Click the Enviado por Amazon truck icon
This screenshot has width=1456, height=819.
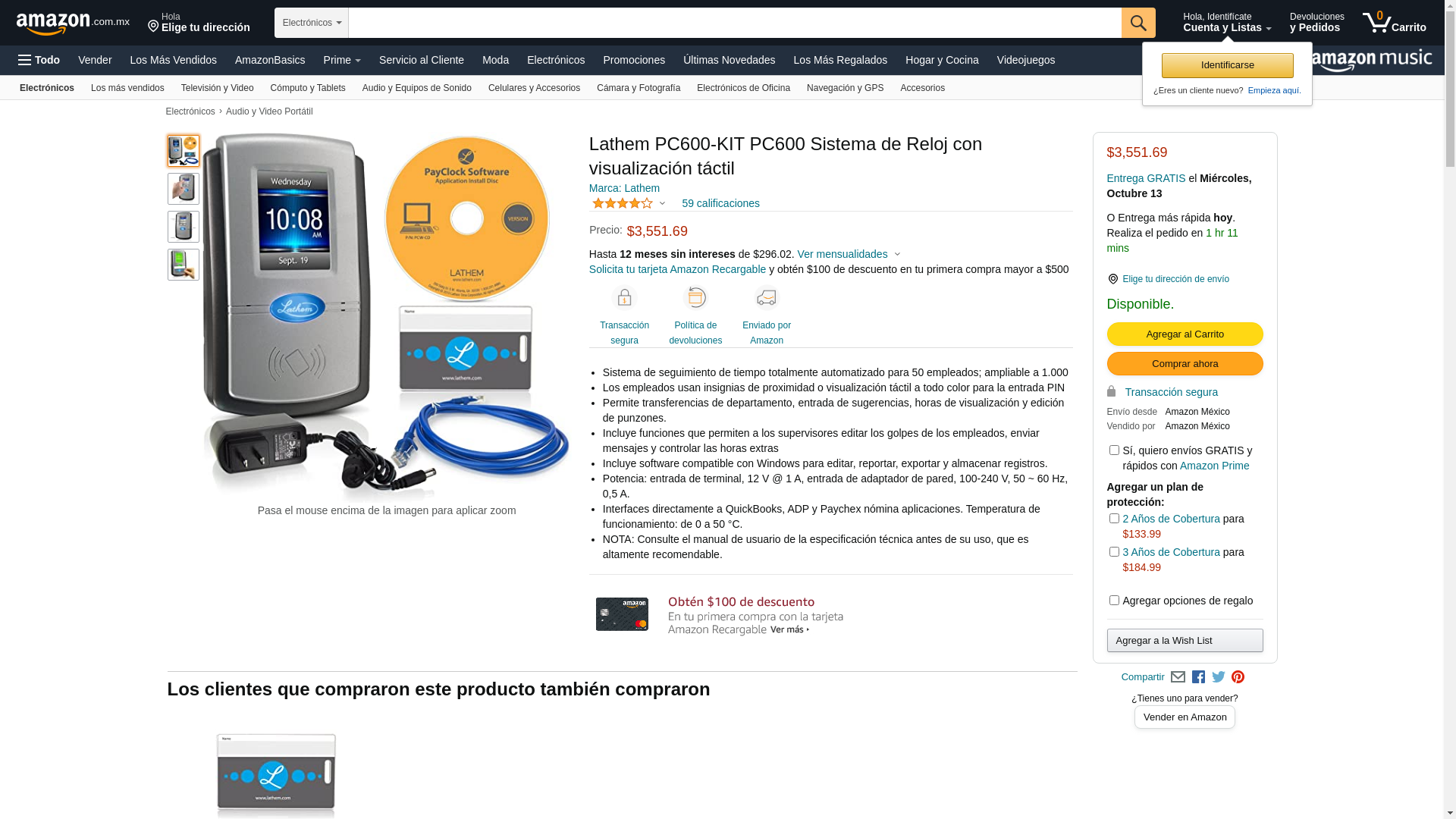point(767,298)
